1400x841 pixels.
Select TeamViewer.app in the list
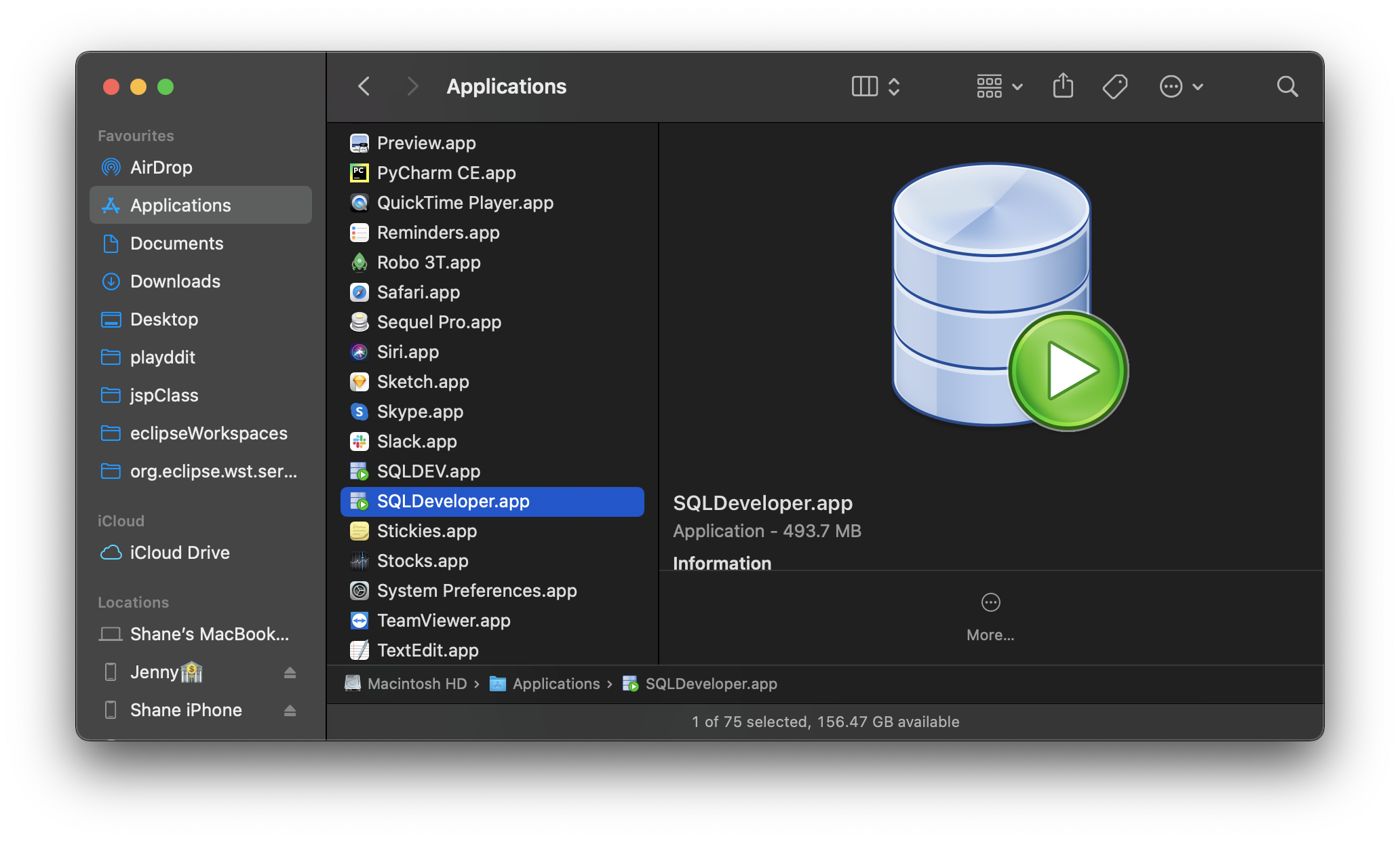pyautogui.click(x=443, y=621)
